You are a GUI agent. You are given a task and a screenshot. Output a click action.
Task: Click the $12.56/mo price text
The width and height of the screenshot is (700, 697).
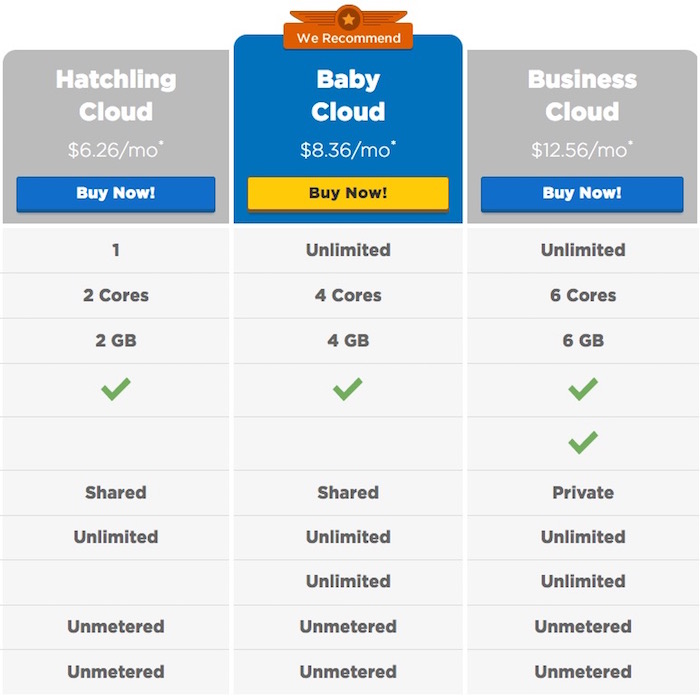[x=582, y=150]
